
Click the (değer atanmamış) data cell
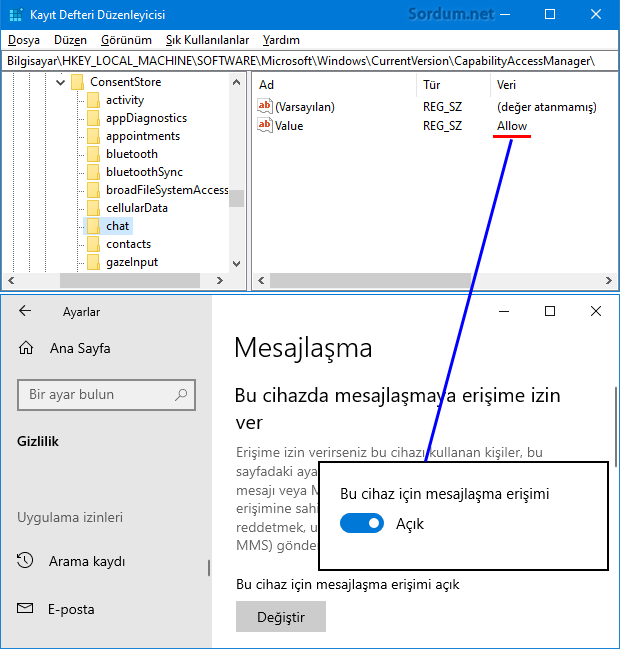click(547, 107)
